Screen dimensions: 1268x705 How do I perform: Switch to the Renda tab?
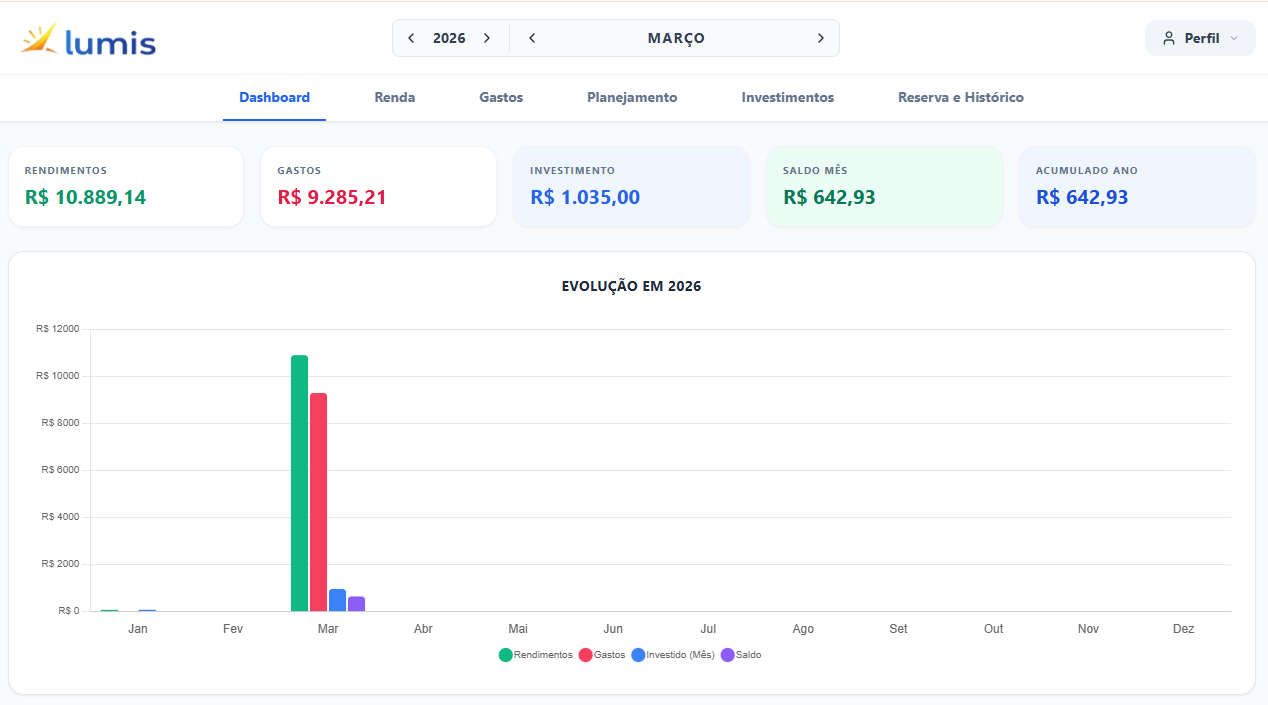(395, 98)
